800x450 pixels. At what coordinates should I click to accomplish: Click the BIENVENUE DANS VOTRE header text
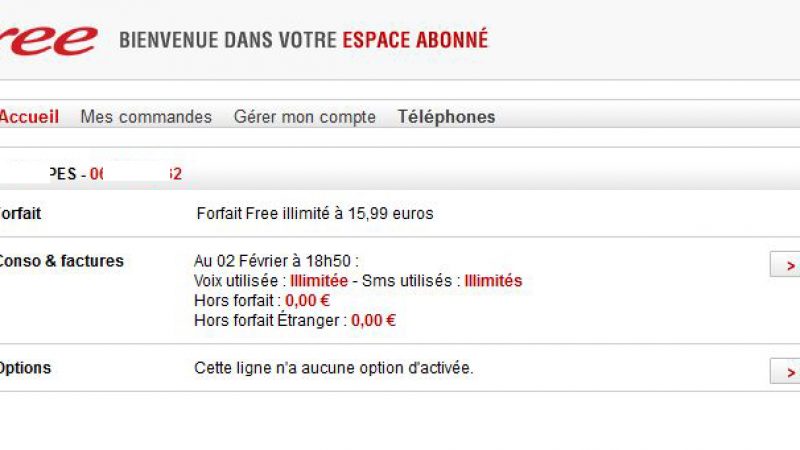point(227,41)
